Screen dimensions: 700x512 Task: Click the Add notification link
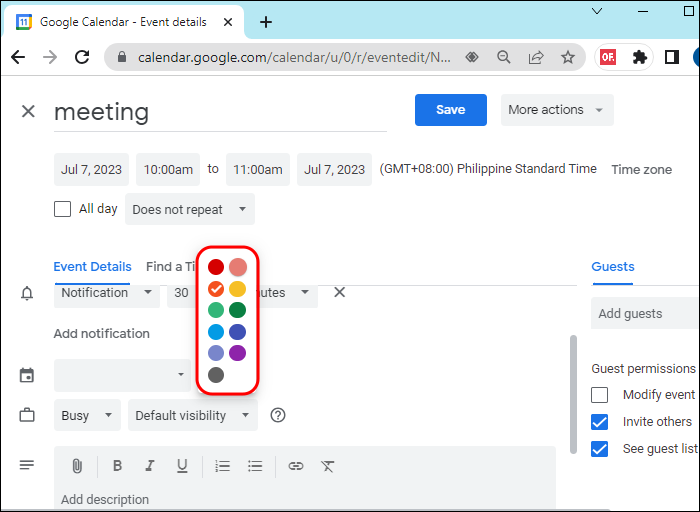click(101, 334)
